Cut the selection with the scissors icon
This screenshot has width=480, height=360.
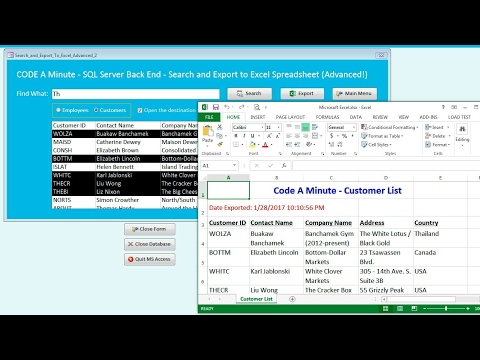coord(219,127)
